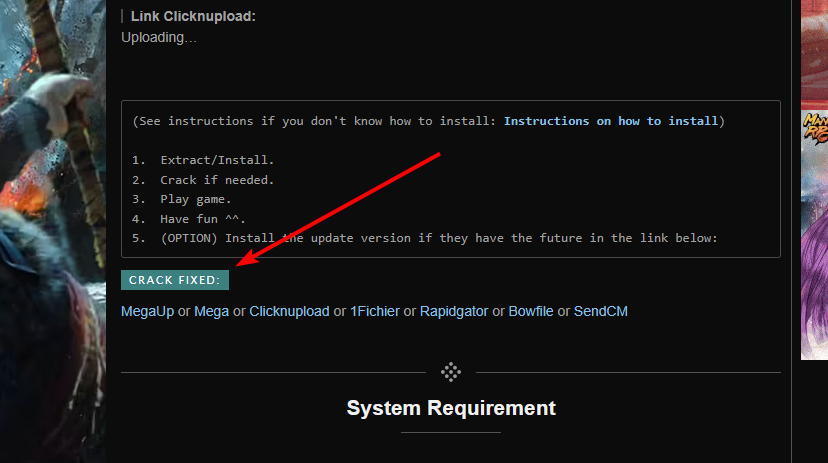828x463 pixels.
Task: Click the Link Clicknupload heading text
Action: (x=193, y=16)
